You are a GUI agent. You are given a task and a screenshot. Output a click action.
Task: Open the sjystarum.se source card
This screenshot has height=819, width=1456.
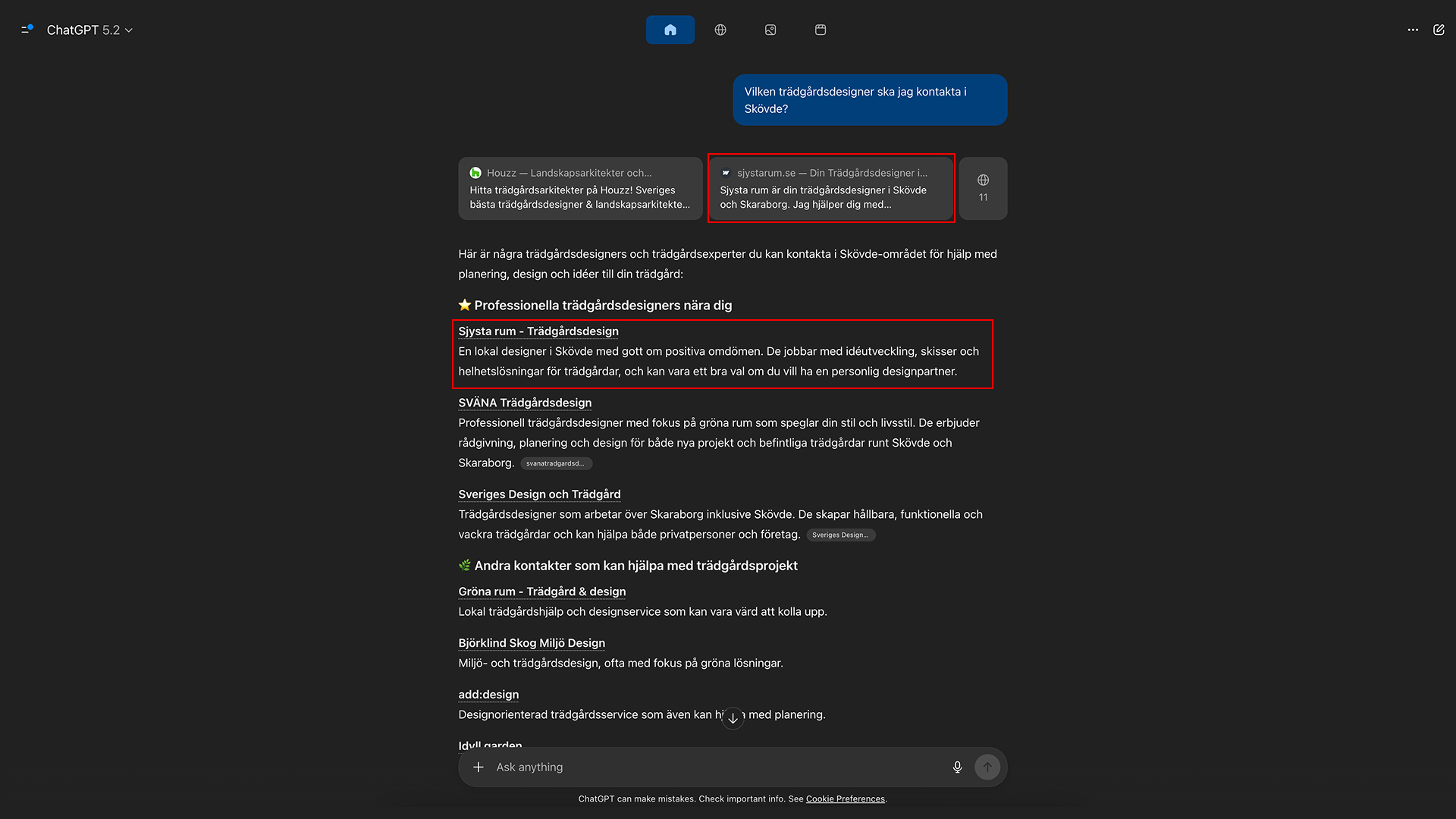(x=831, y=189)
